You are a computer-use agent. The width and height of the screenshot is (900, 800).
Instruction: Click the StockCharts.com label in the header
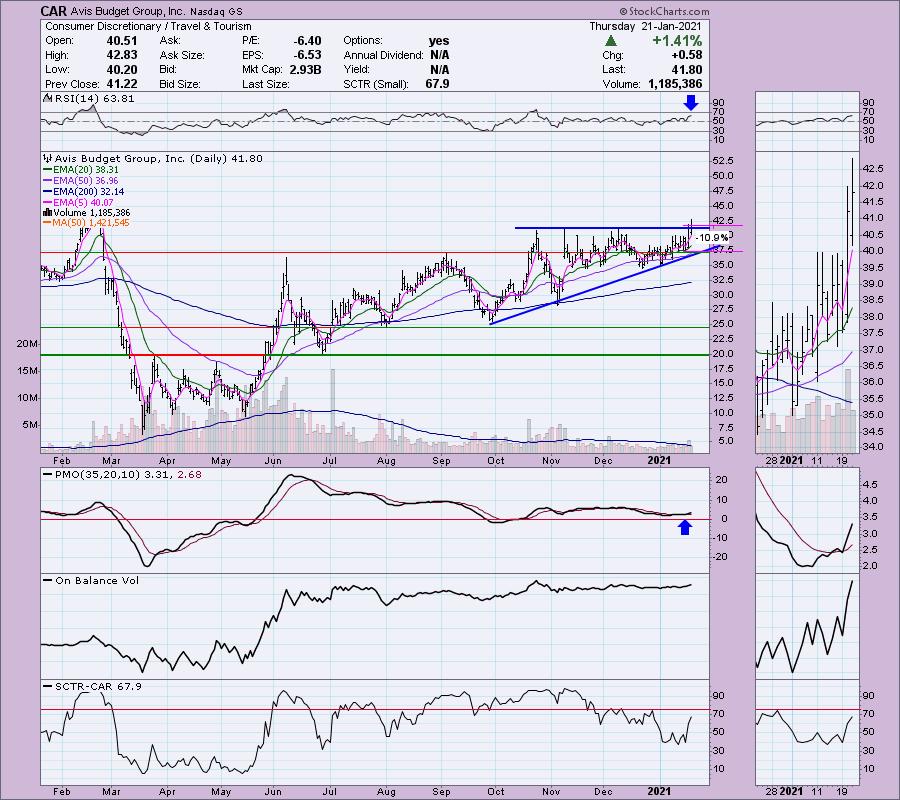pos(664,11)
